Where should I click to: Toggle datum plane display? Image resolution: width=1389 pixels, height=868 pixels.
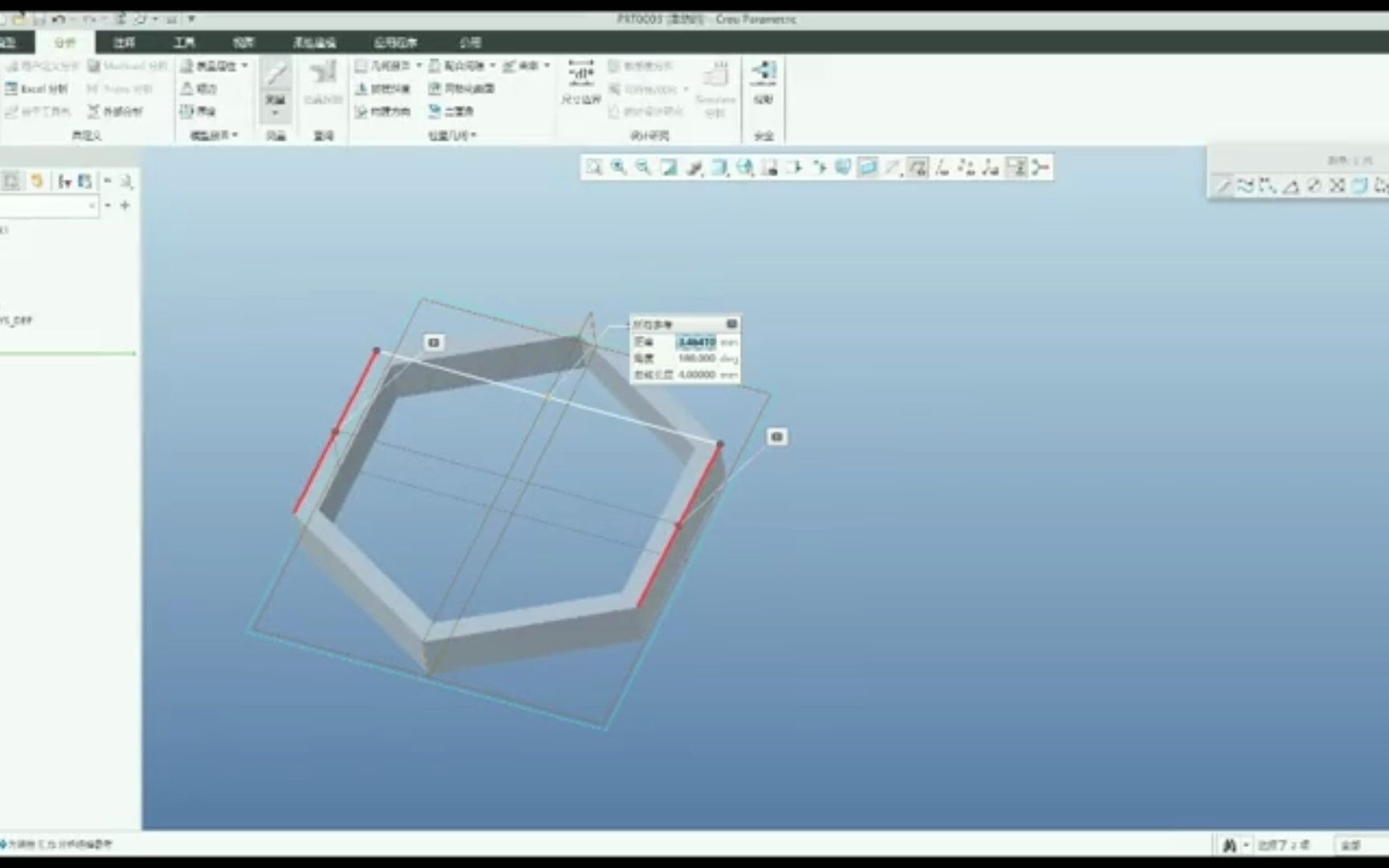pos(917,167)
